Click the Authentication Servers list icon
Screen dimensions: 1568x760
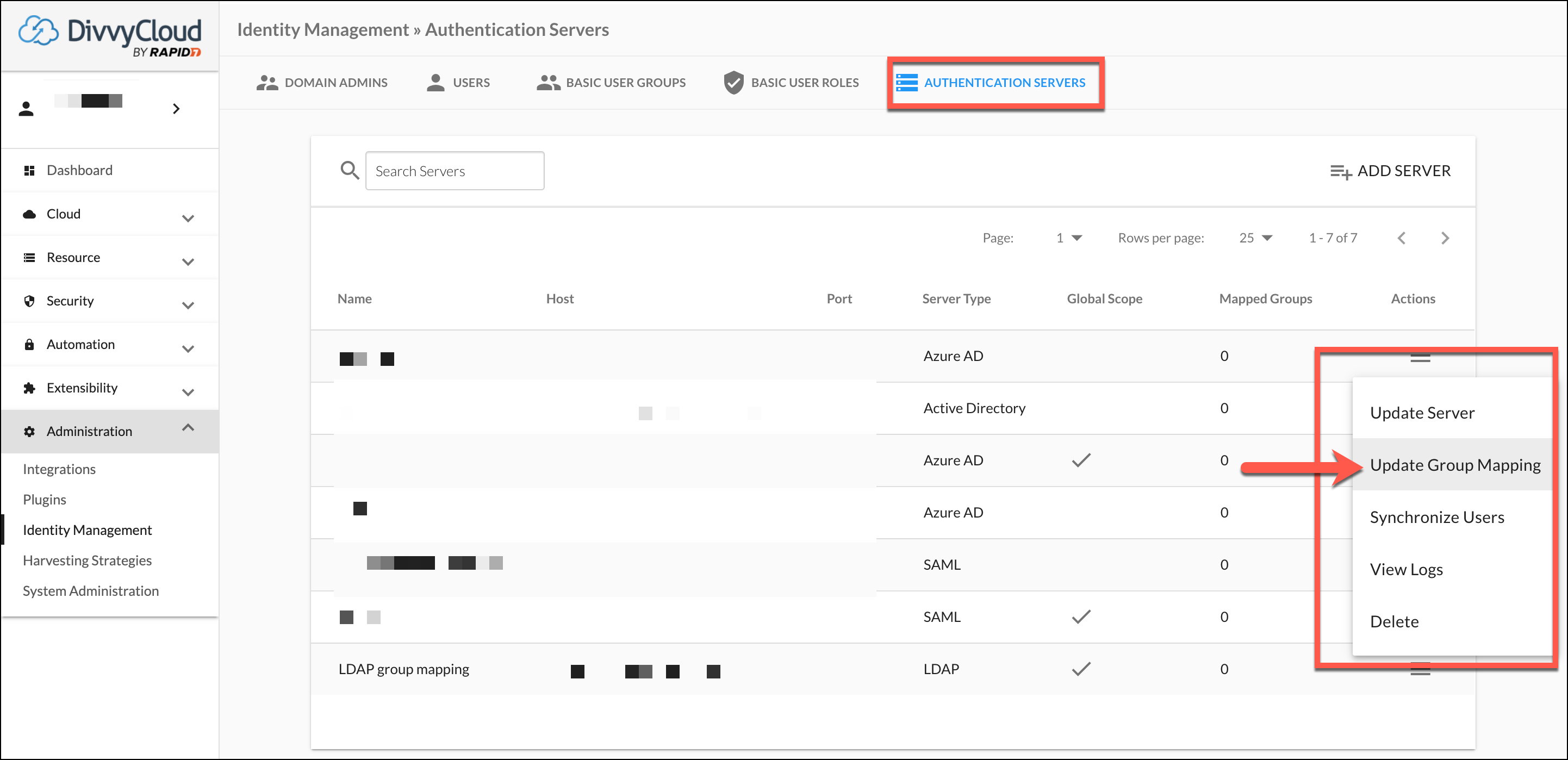pyautogui.click(x=907, y=83)
